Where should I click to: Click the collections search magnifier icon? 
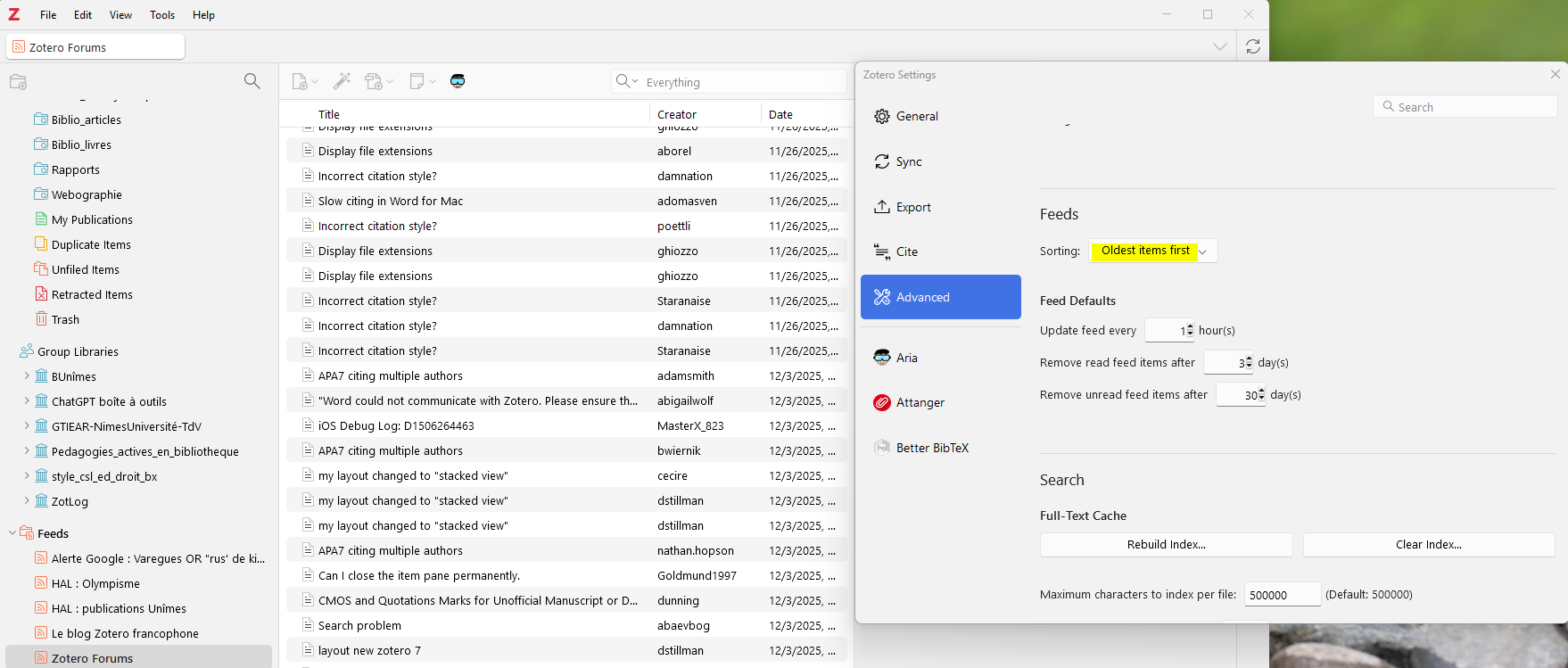pyautogui.click(x=252, y=81)
